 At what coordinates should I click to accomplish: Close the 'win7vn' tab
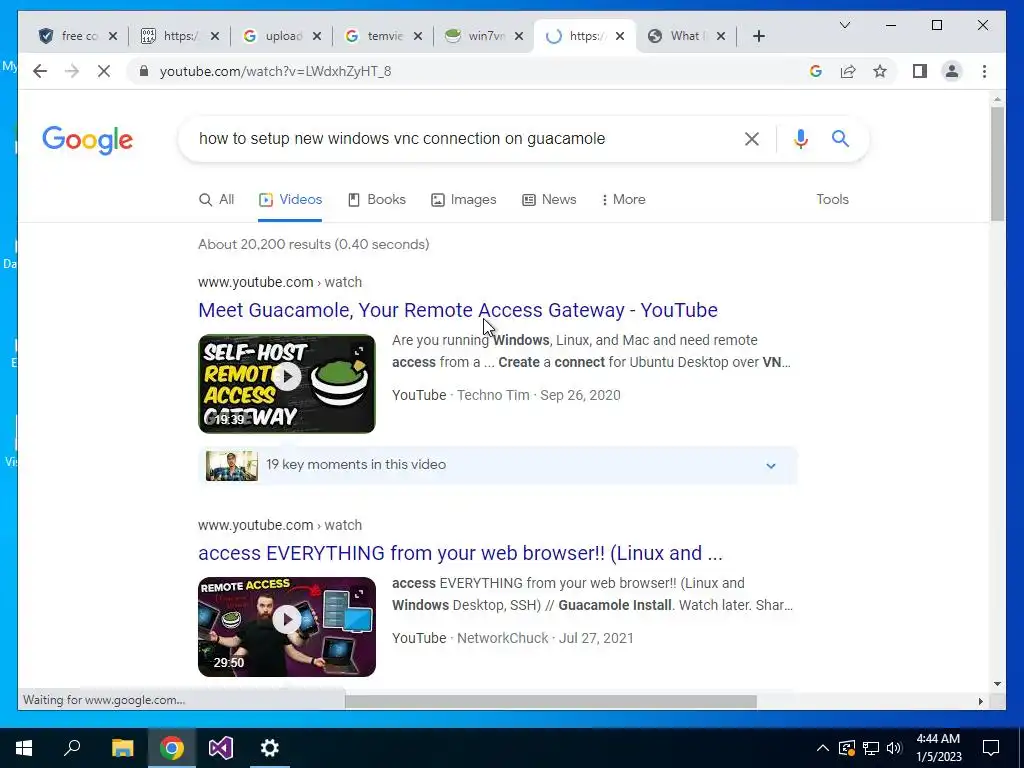click(519, 36)
